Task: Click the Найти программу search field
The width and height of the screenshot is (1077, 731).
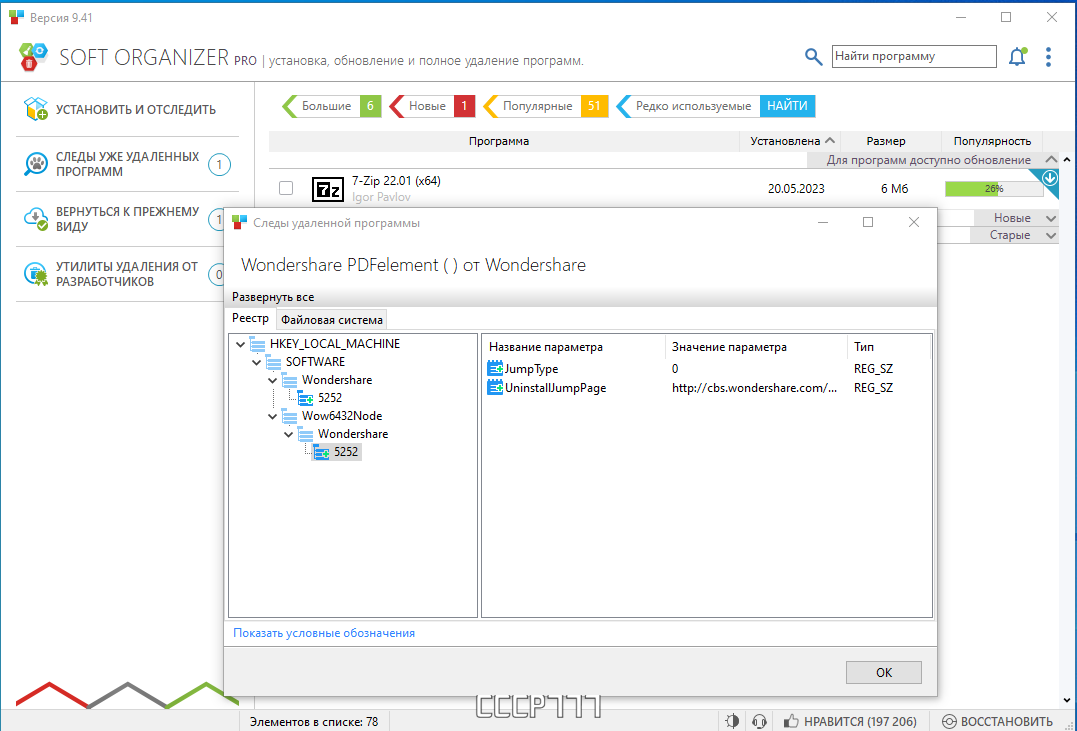Action: (x=914, y=56)
